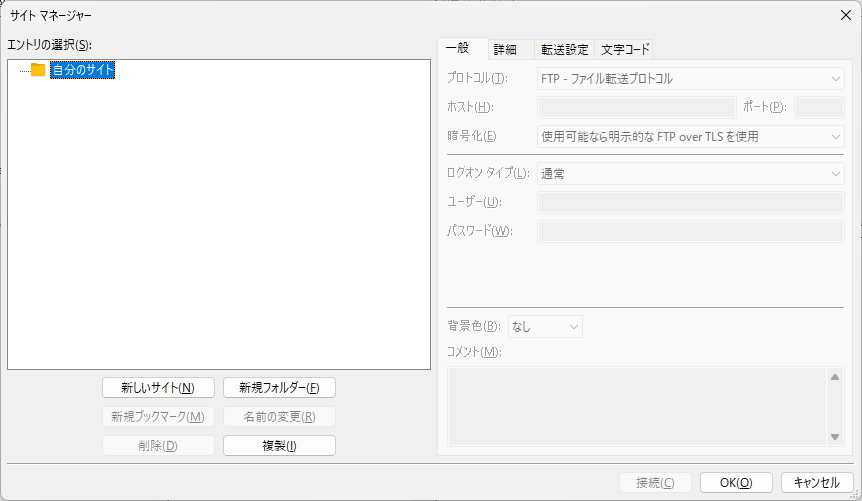Screen dimensions: 862x501
Task: Click the パスワード input field
Action: click(x=690, y=232)
